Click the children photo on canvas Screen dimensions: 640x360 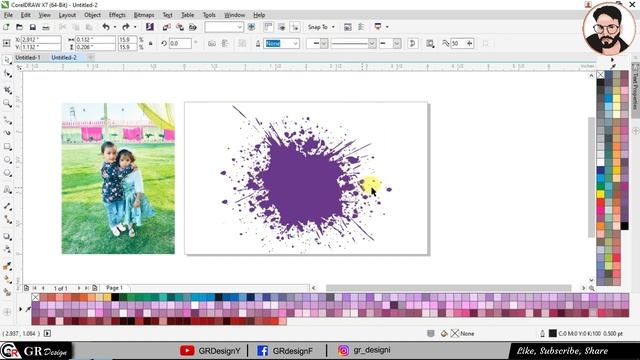tap(118, 178)
